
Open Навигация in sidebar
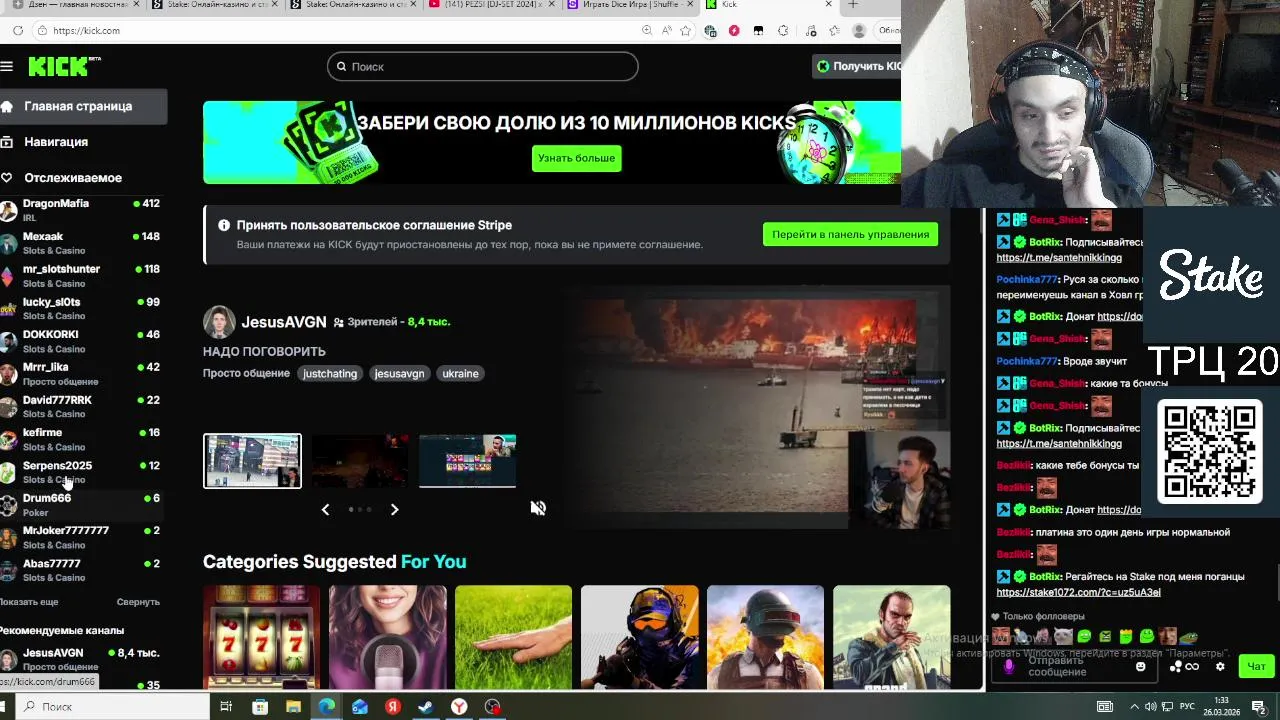coord(83,142)
